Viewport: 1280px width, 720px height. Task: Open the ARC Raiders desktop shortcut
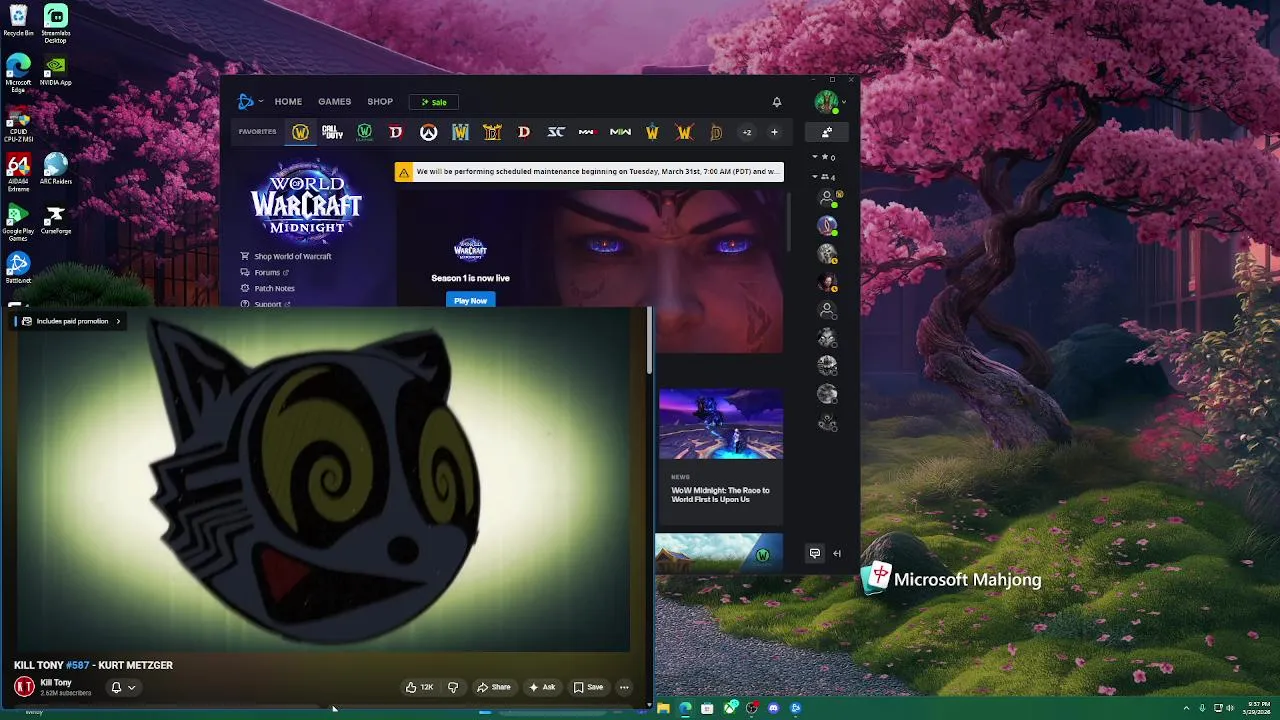pos(56,169)
